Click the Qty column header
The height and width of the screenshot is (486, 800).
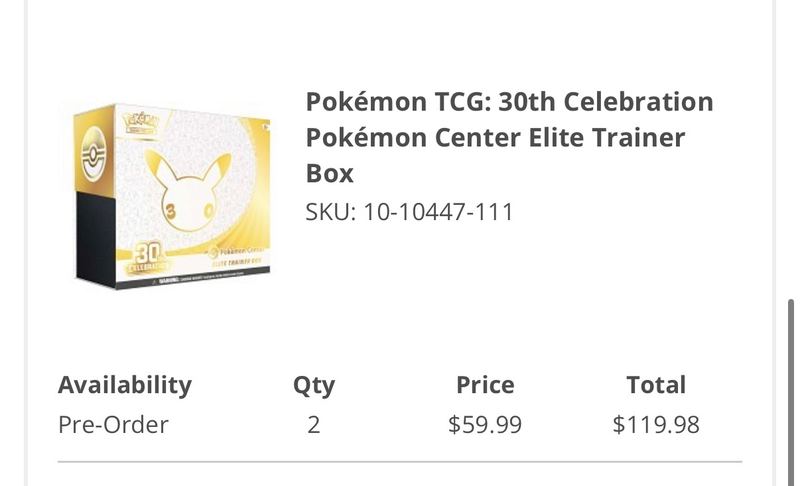tap(314, 386)
